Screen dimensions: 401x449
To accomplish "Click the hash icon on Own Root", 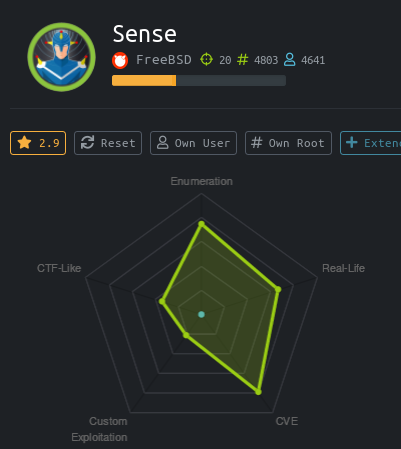I will pyautogui.click(x=257, y=143).
